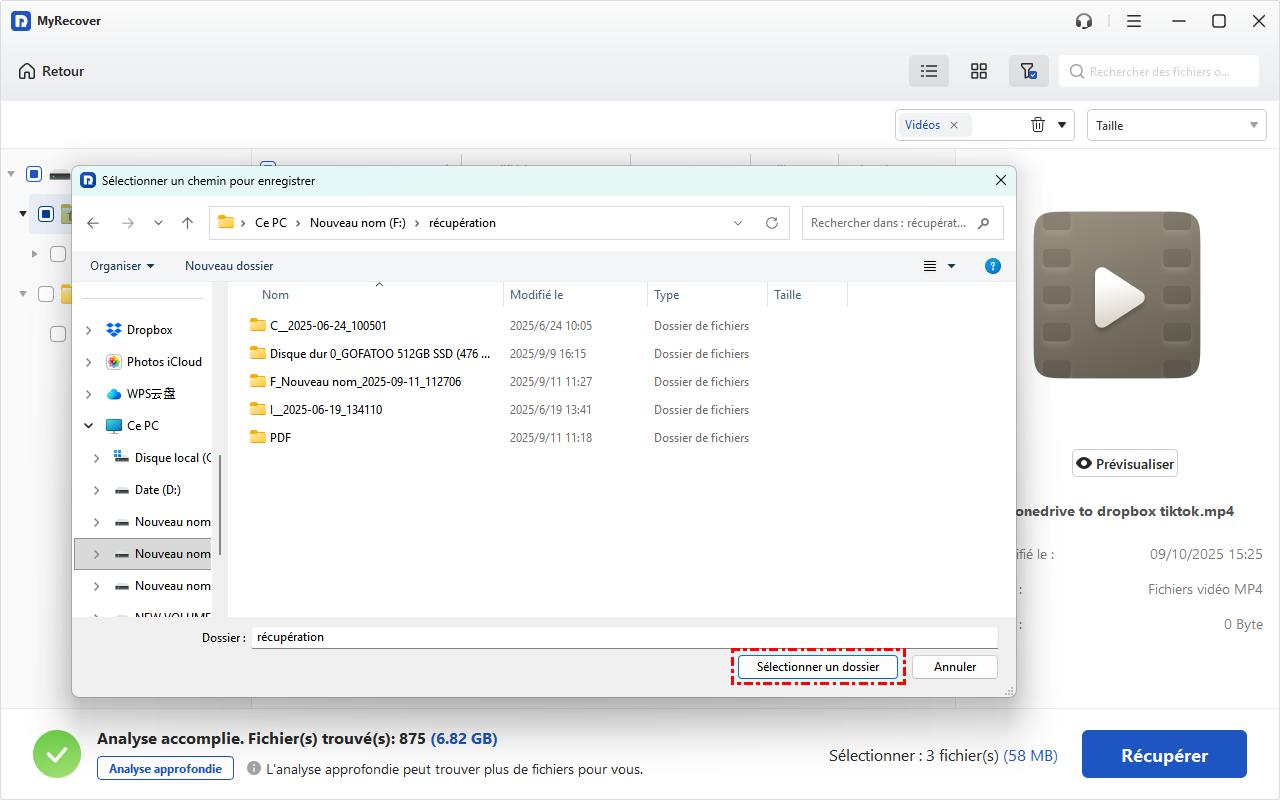This screenshot has height=800, width=1280.
Task: Switch to grid thumbnail view
Action: pos(979,71)
